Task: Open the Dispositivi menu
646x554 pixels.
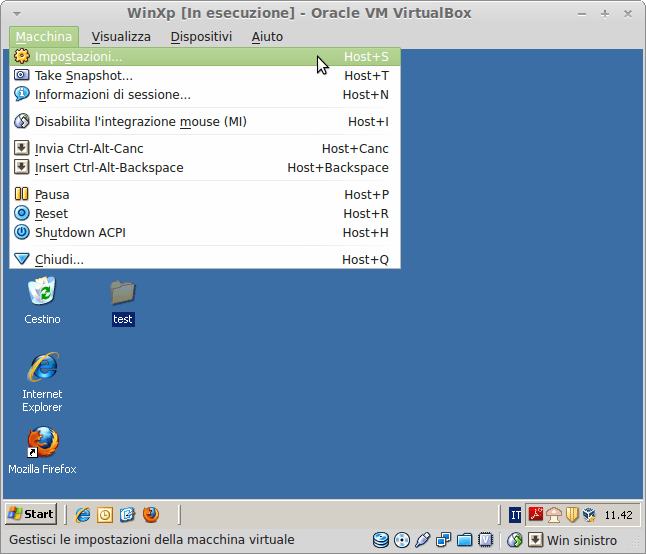Action: click(201, 37)
